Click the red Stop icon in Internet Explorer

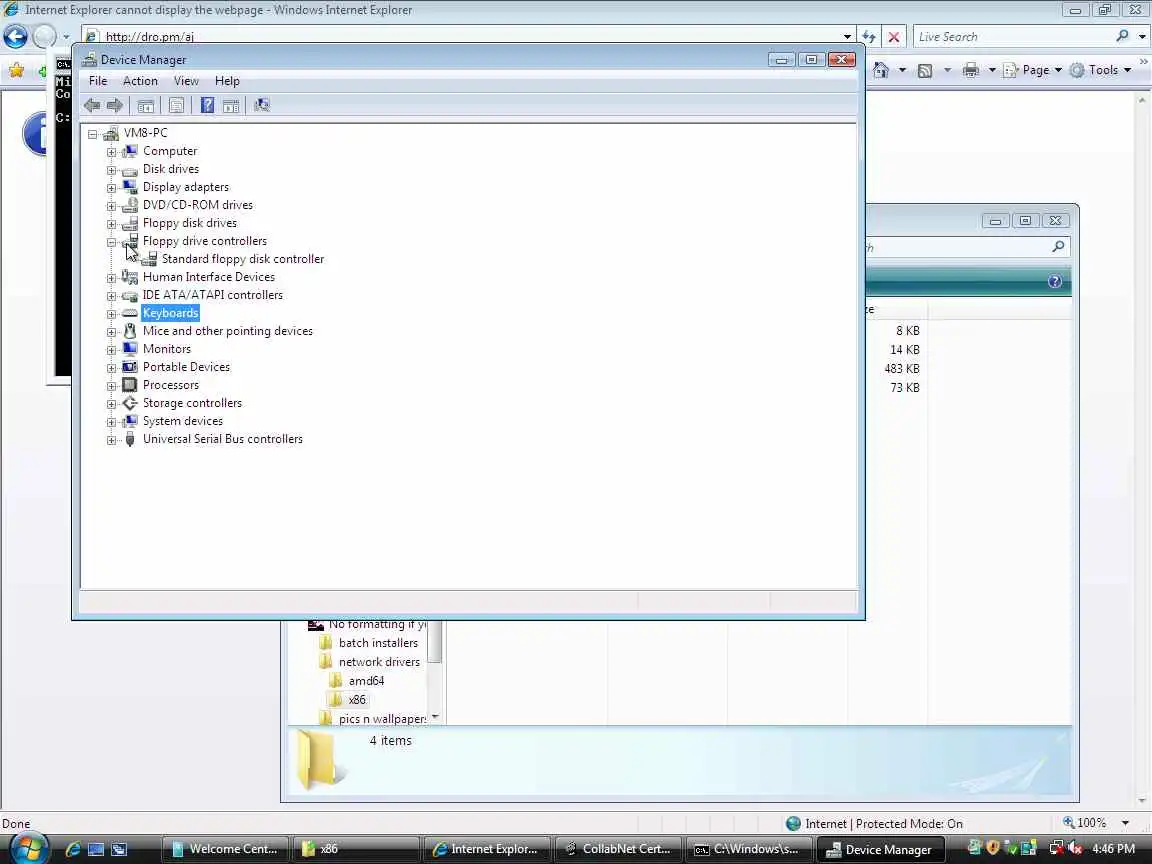point(893,36)
